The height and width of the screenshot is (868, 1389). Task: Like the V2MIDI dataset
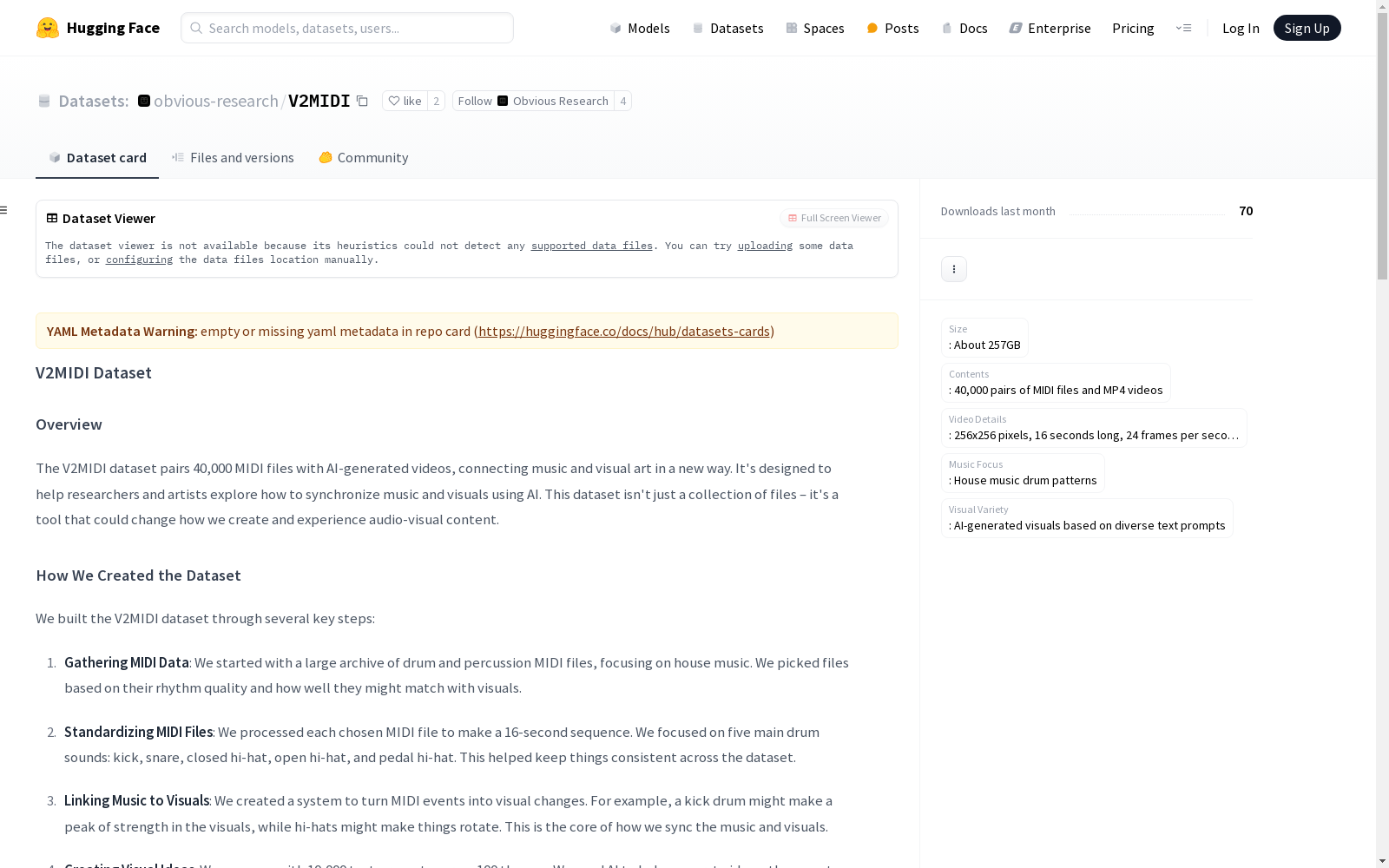point(405,101)
